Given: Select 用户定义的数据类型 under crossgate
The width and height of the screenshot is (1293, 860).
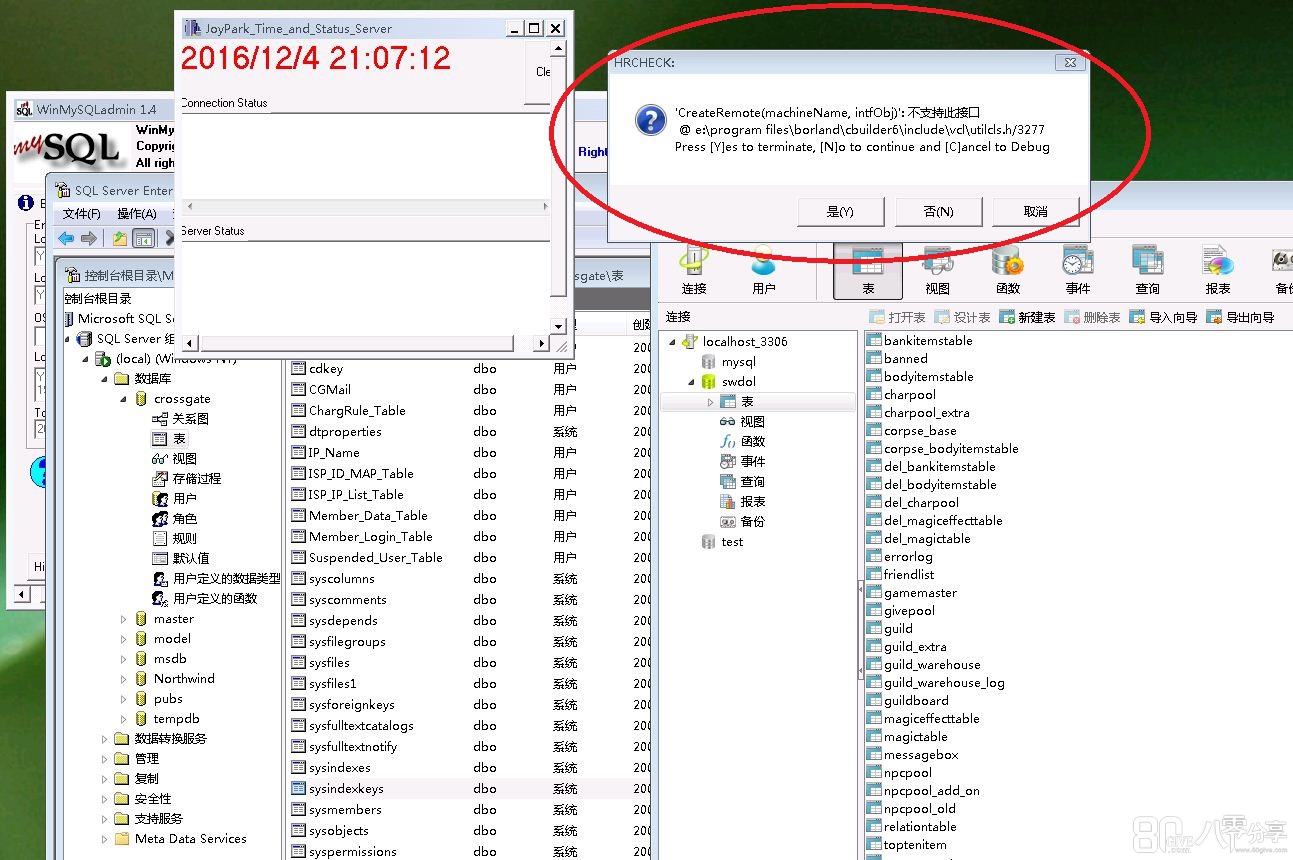Looking at the screenshot, I should [216, 578].
